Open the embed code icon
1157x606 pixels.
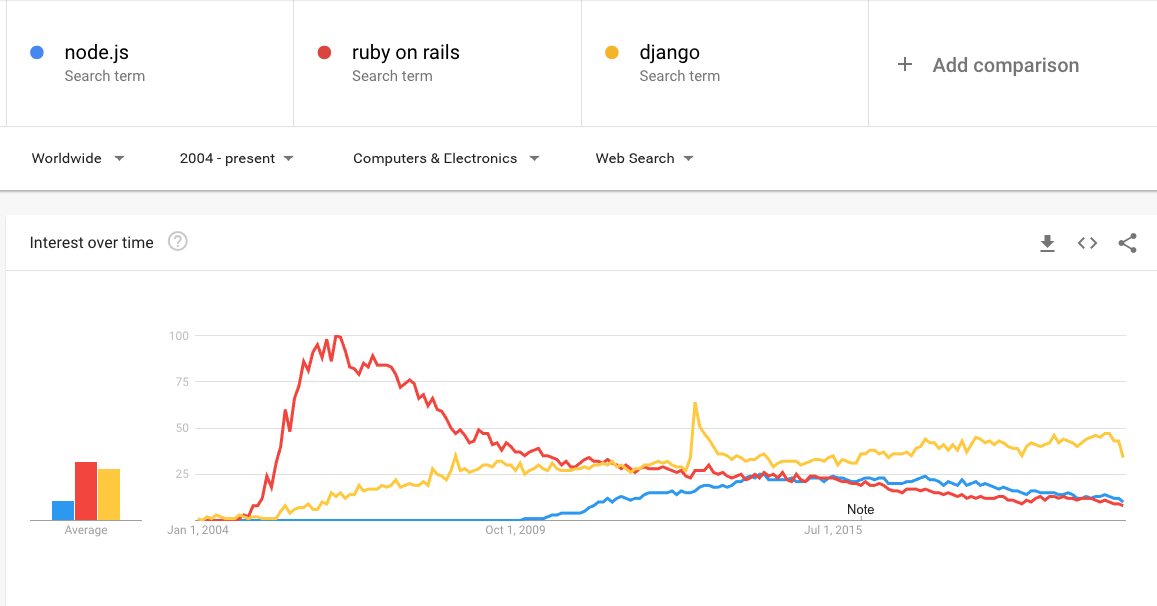pyautogui.click(x=1087, y=243)
